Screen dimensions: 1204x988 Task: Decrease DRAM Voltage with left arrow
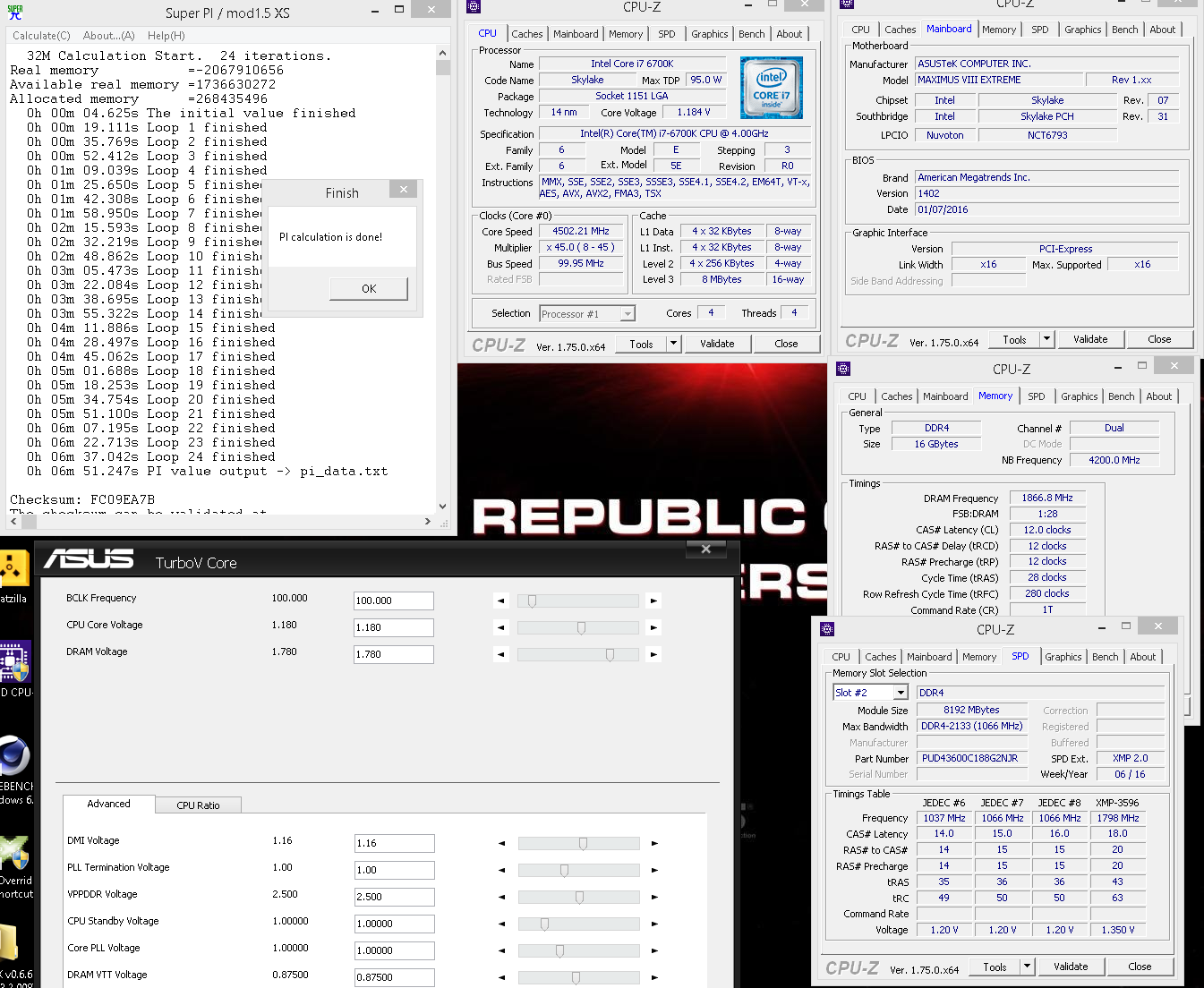click(x=501, y=655)
